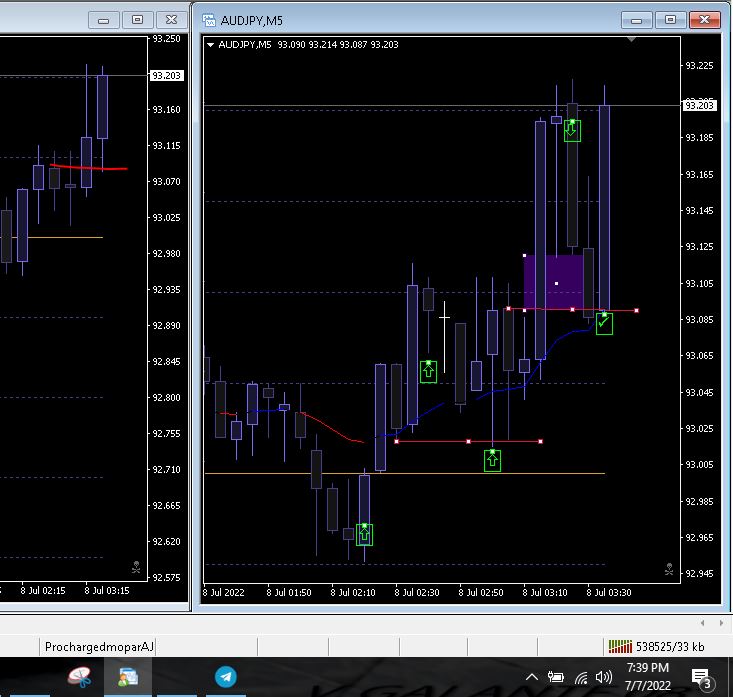Click the connection status bars icon
Screen dimensions: 733x697
pyautogui.click(x=620, y=647)
